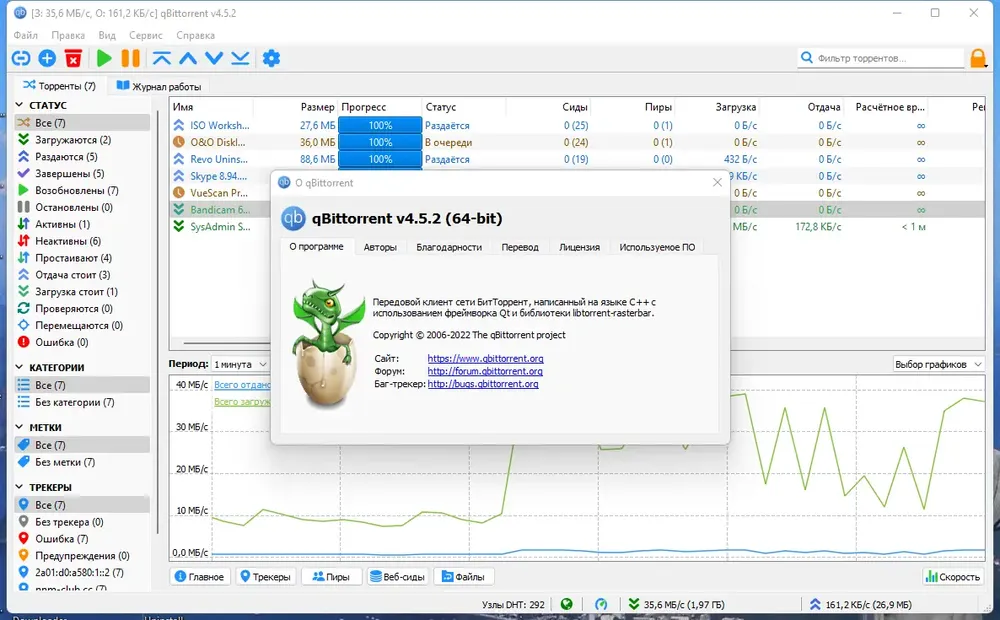Screen dimensions: 1000x620
Task: Click move up in queue arrow icon
Action: 188,59
